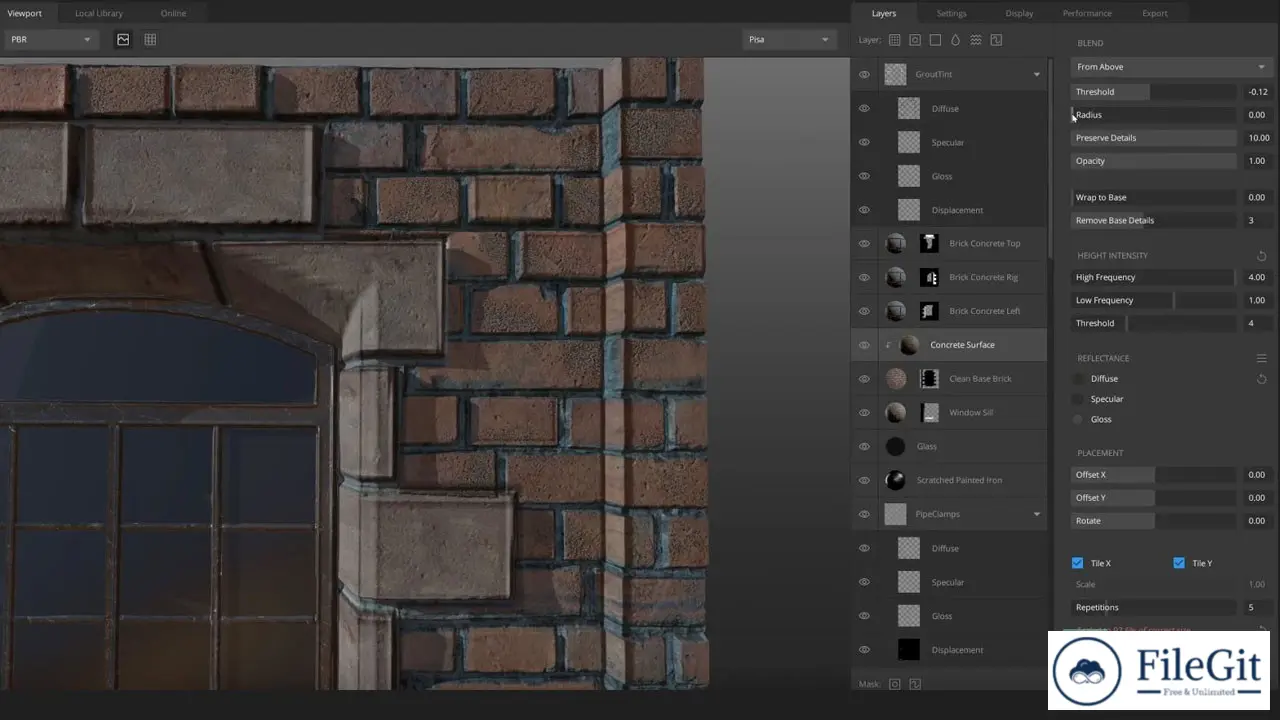Image resolution: width=1280 pixels, height=720 pixels.
Task: Select the Clean Base Brick mask thumbnail
Action: [x=929, y=378]
